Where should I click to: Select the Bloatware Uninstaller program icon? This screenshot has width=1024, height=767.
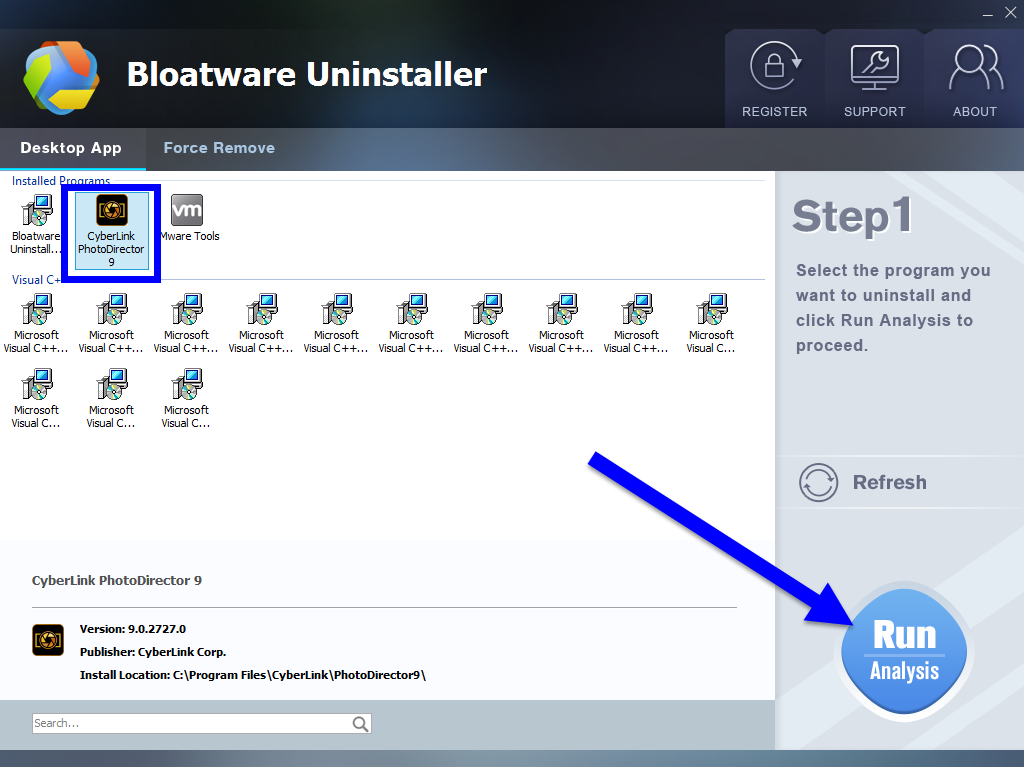pyautogui.click(x=37, y=211)
